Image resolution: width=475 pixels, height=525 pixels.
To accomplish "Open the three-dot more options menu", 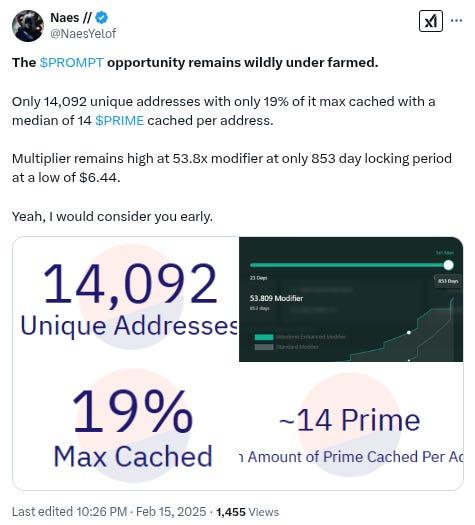I will coord(457,20).
